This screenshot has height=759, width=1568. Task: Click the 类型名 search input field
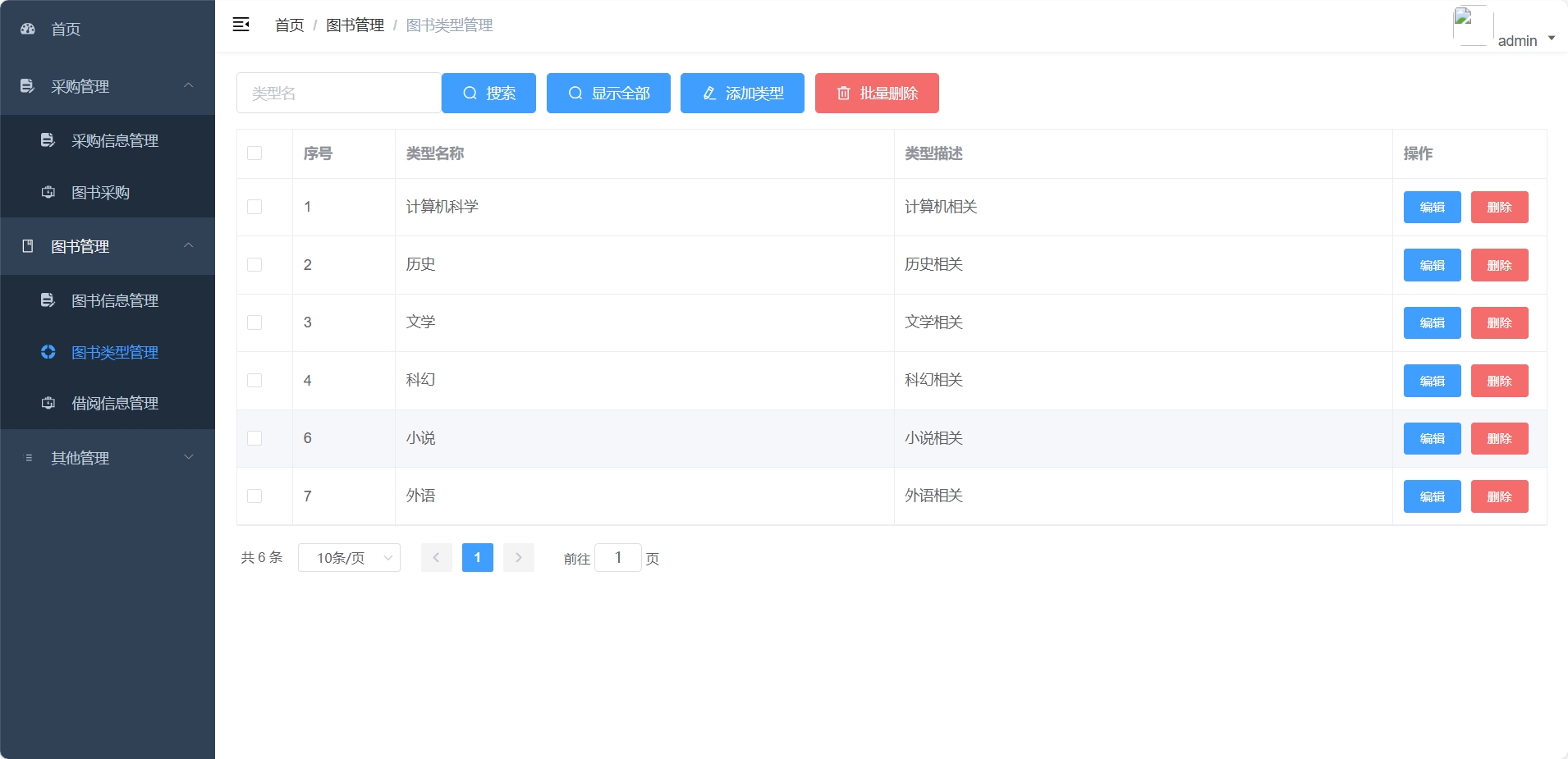click(339, 93)
